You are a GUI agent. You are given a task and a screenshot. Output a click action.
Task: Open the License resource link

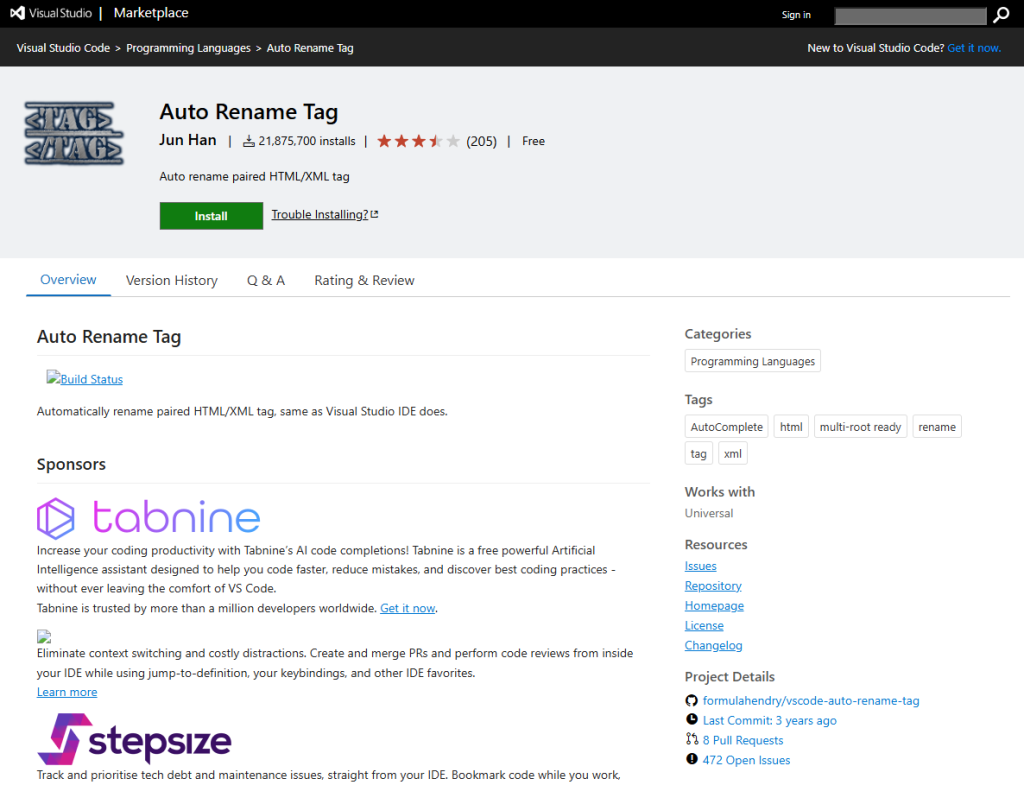coord(704,626)
